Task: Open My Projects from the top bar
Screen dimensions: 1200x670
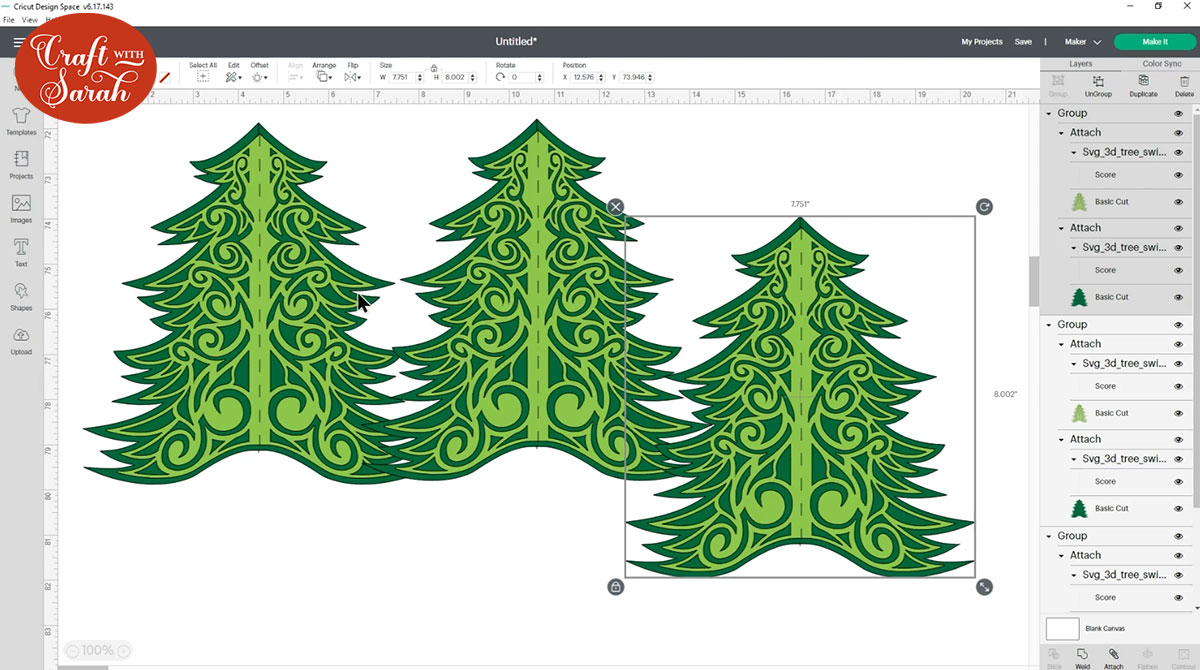Action: [981, 41]
